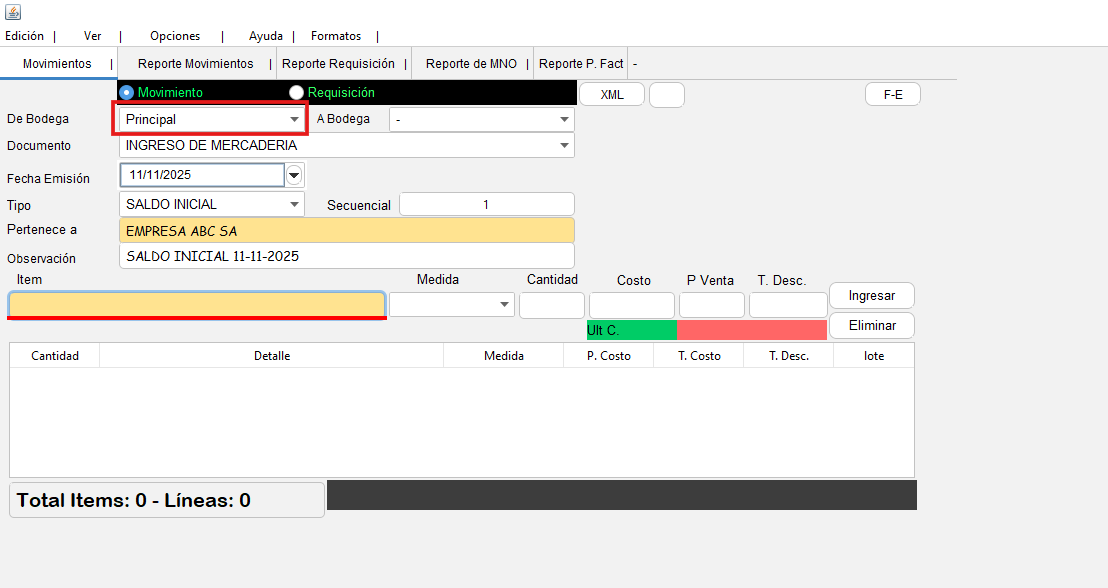The height and width of the screenshot is (588, 1108).
Task: Expand the Documento dropdown list
Action: point(564,145)
